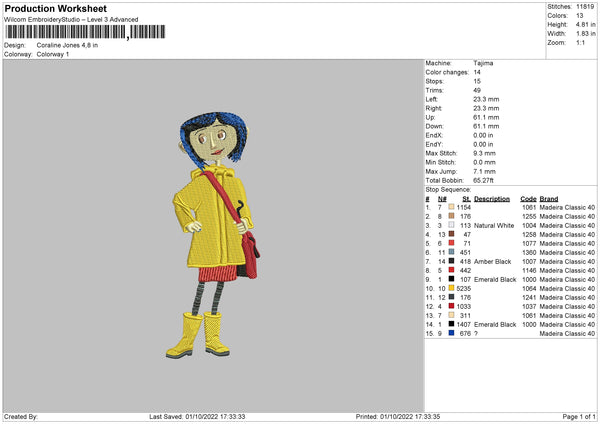Click the Code column header
This screenshot has width=600, height=424.
[x=528, y=198]
